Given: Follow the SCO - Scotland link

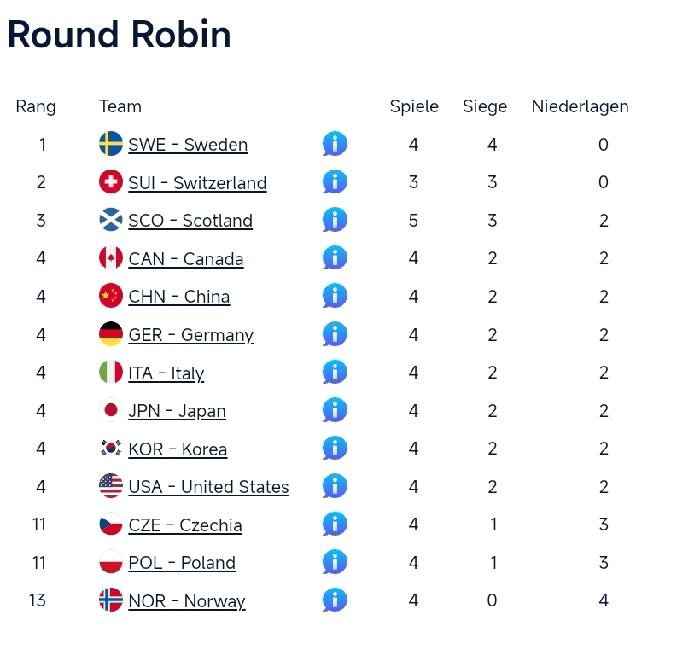Looking at the screenshot, I should [x=190, y=221].
